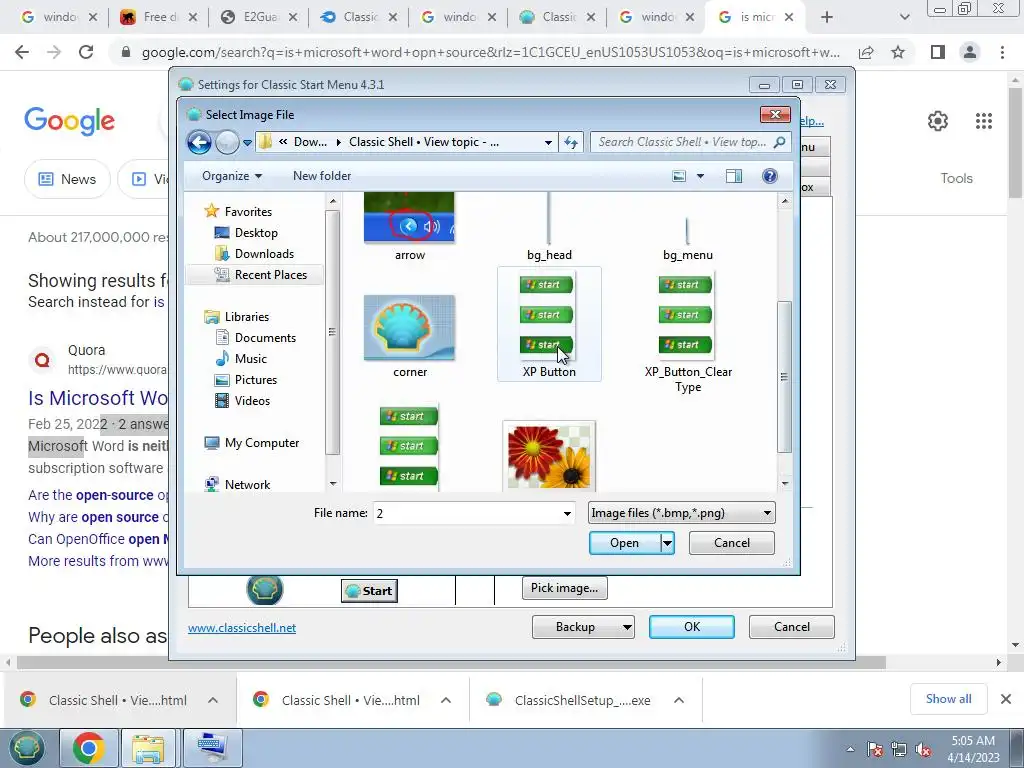Image resolution: width=1024 pixels, height=768 pixels.
Task: Bookmark this tab with the star icon
Action: pyautogui.click(x=898, y=52)
